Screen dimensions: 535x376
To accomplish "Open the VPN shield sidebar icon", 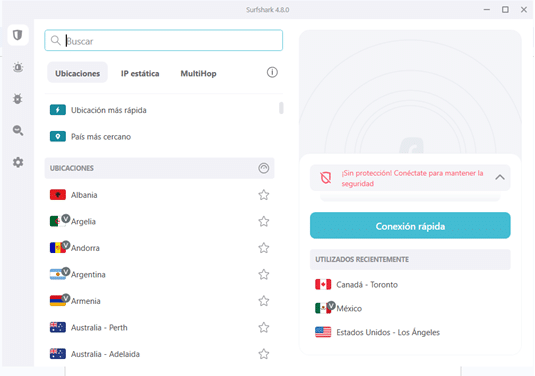I will (18, 35).
